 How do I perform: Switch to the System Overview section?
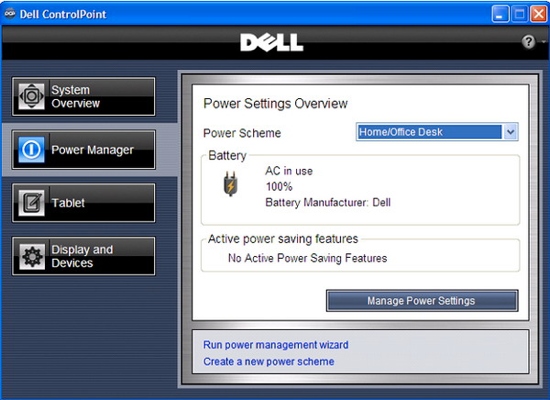(83, 96)
